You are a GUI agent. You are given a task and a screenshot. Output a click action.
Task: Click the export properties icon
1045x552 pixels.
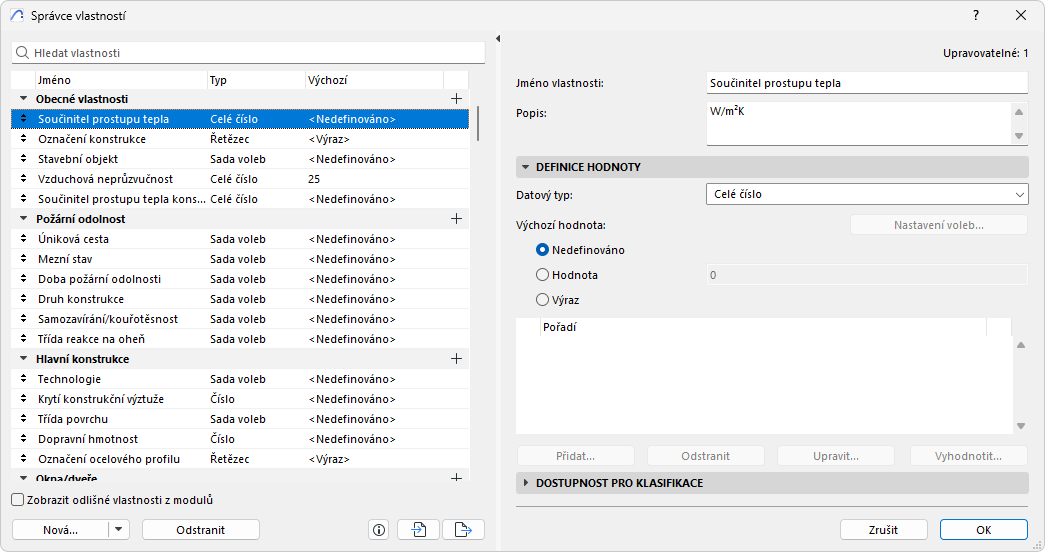tap(463, 530)
